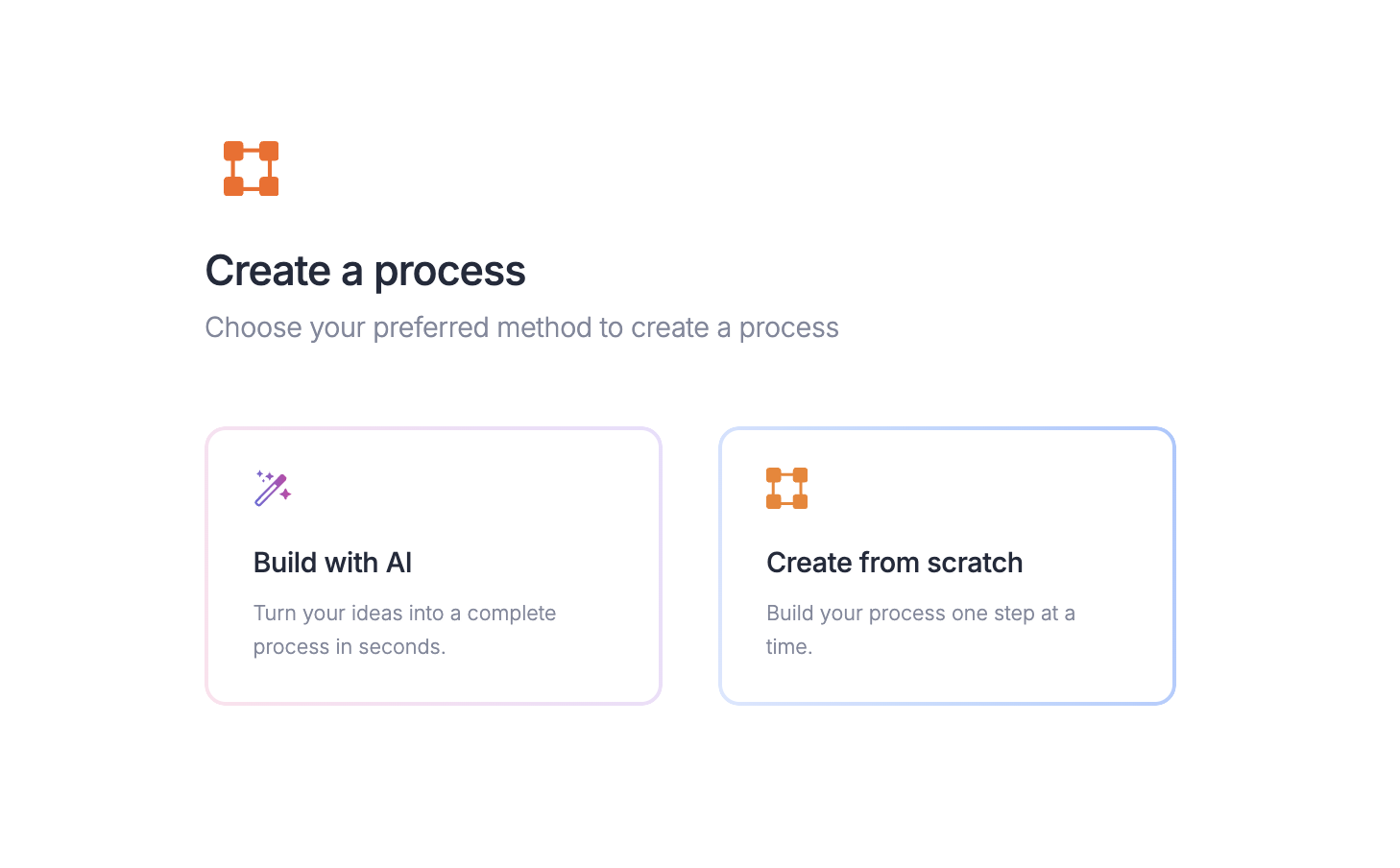1400x868 pixels.
Task: Click the word "Build" in the AI card title
Action: (285, 563)
